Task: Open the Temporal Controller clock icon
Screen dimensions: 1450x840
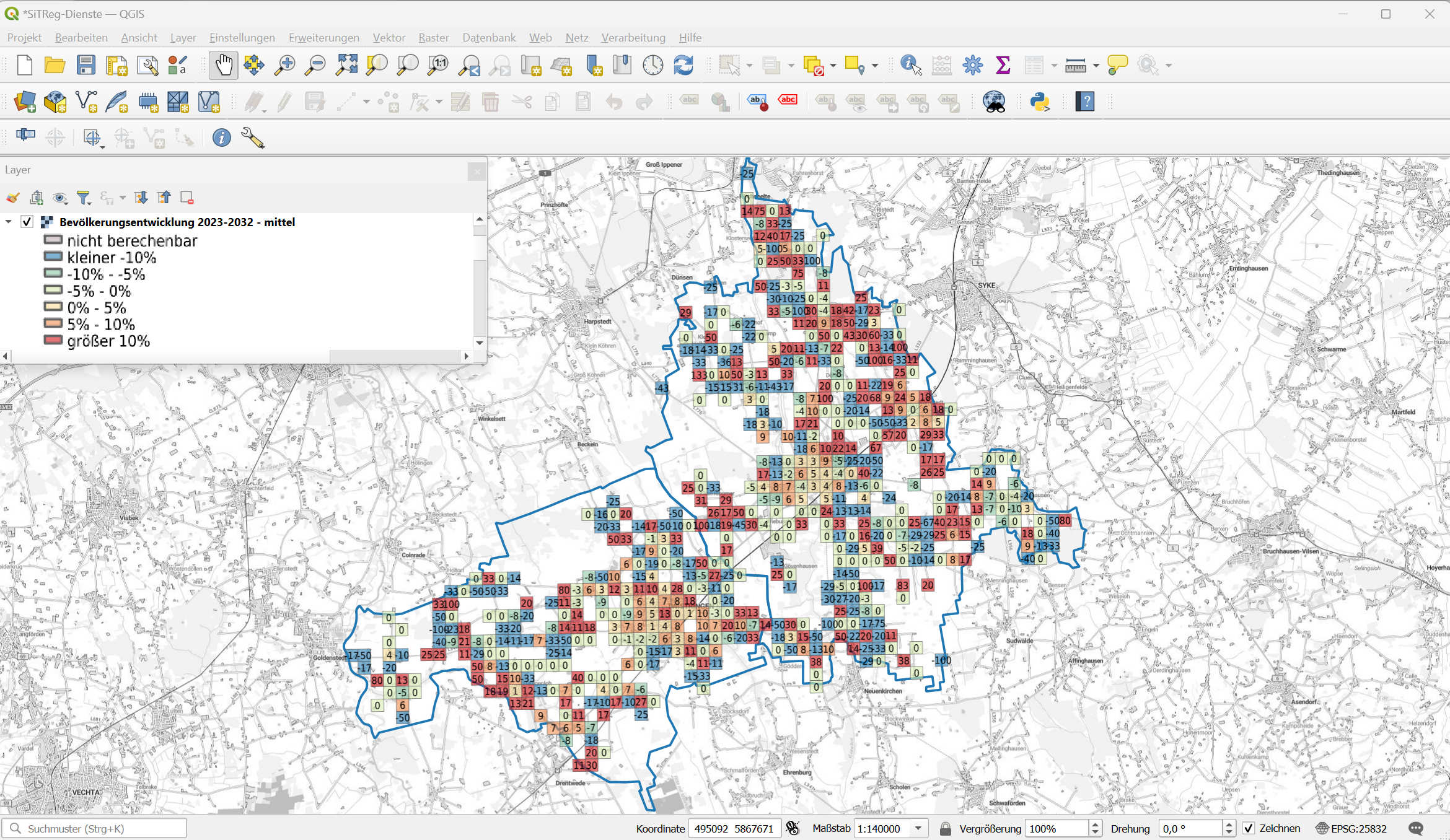Action: tap(652, 65)
